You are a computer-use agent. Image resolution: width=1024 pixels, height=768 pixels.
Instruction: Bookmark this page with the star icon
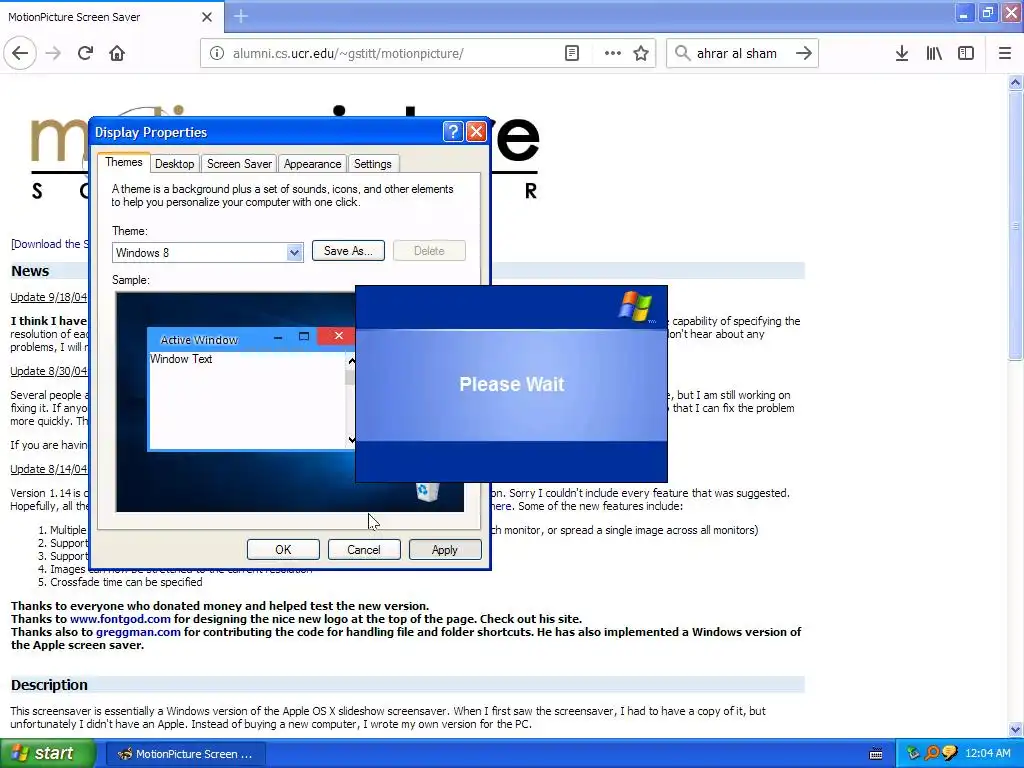click(641, 54)
